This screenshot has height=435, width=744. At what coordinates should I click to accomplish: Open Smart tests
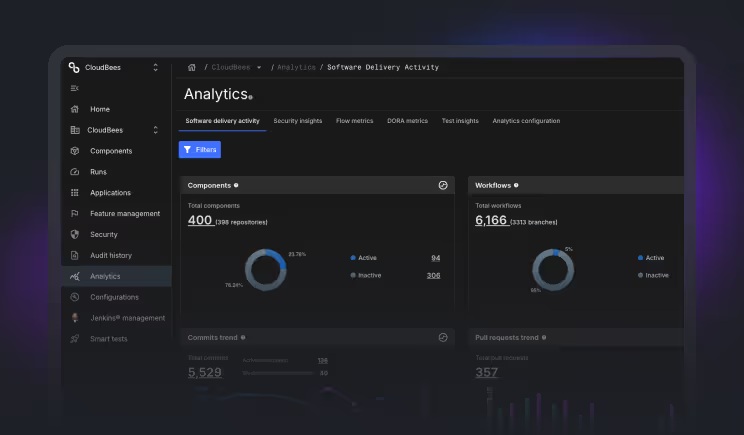(x=109, y=339)
